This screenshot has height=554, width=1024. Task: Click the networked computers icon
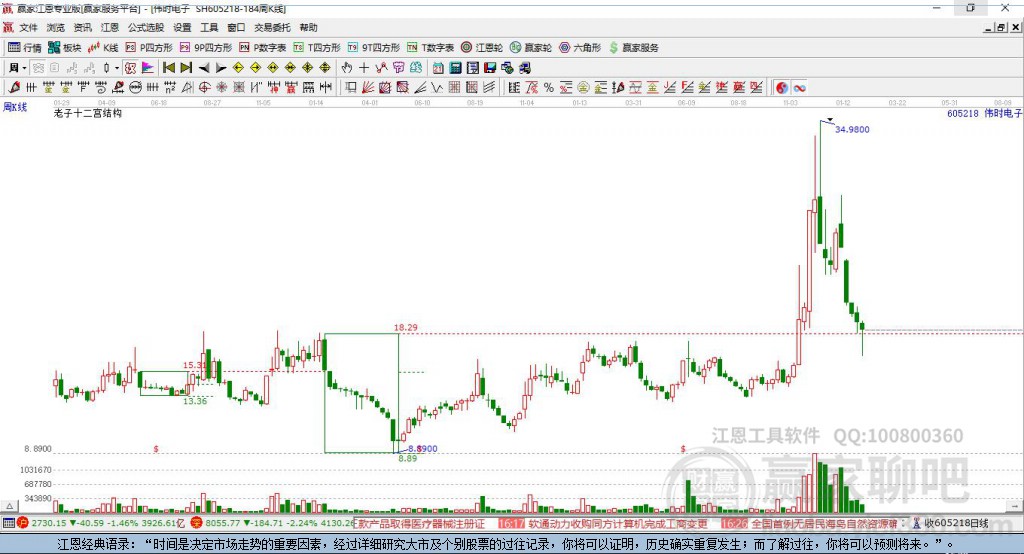tap(507, 68)
